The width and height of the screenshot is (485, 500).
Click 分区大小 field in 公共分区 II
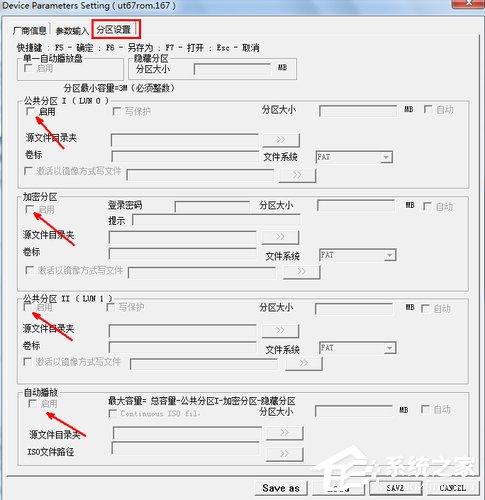[x=354, y=308]
